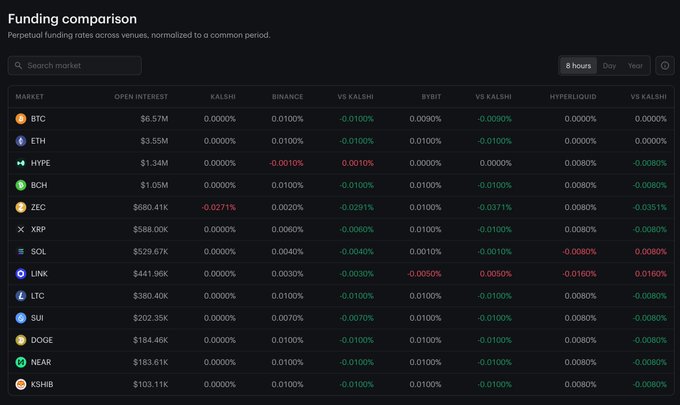This screenshot has width=680, height=405.
Task: Click the ZEC coin icon
Action: 21,207
